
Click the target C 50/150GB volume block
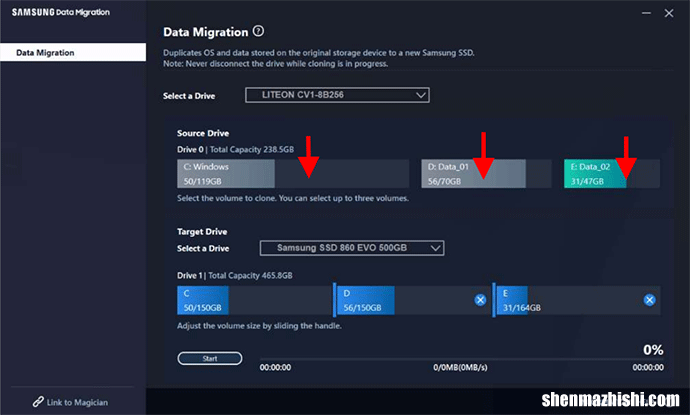pyautogui.click(x=254, y=301)
